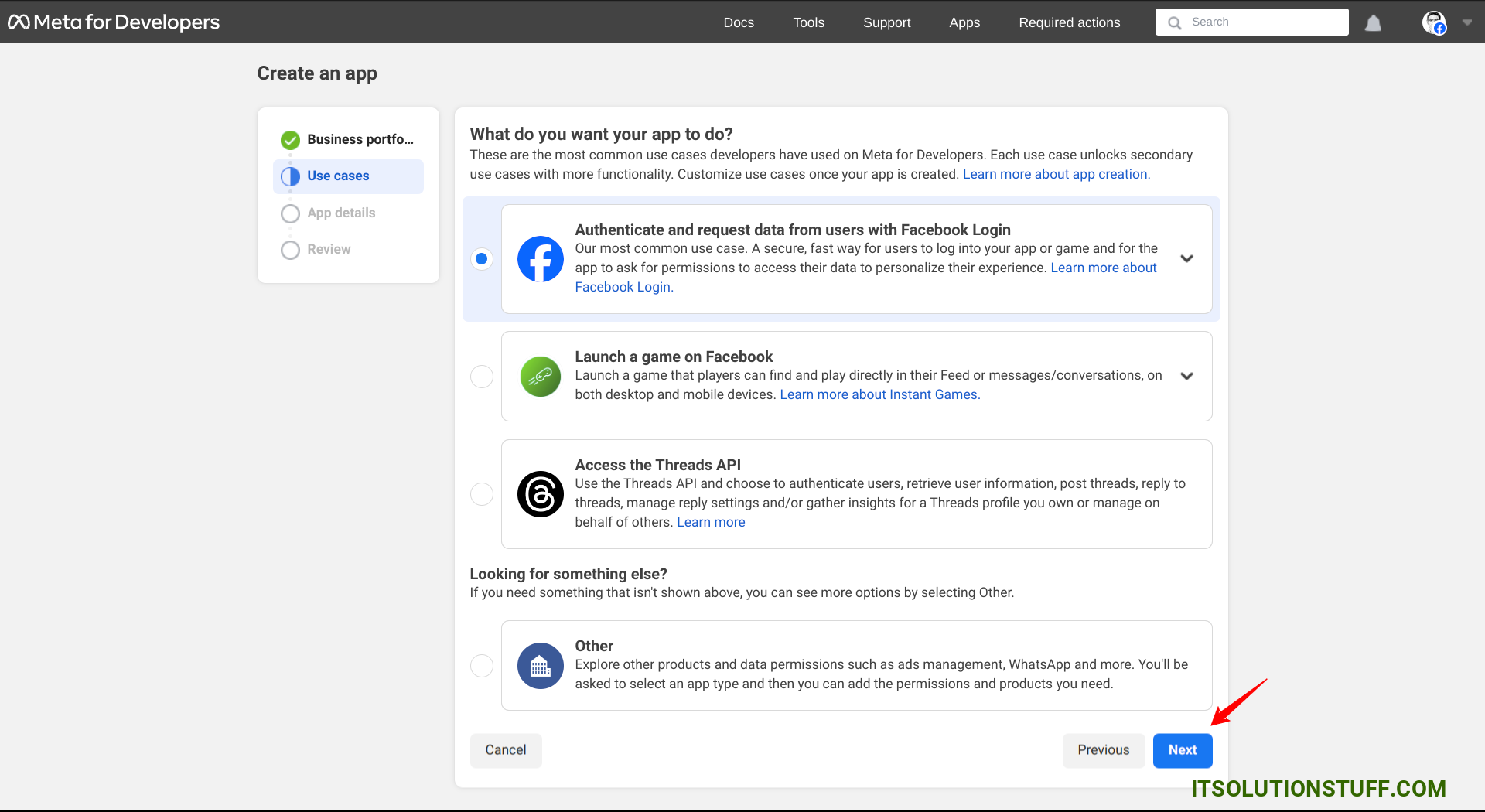Choose the Other use case radio
This screenshot has height=812, width=1485.
point(482,666)
